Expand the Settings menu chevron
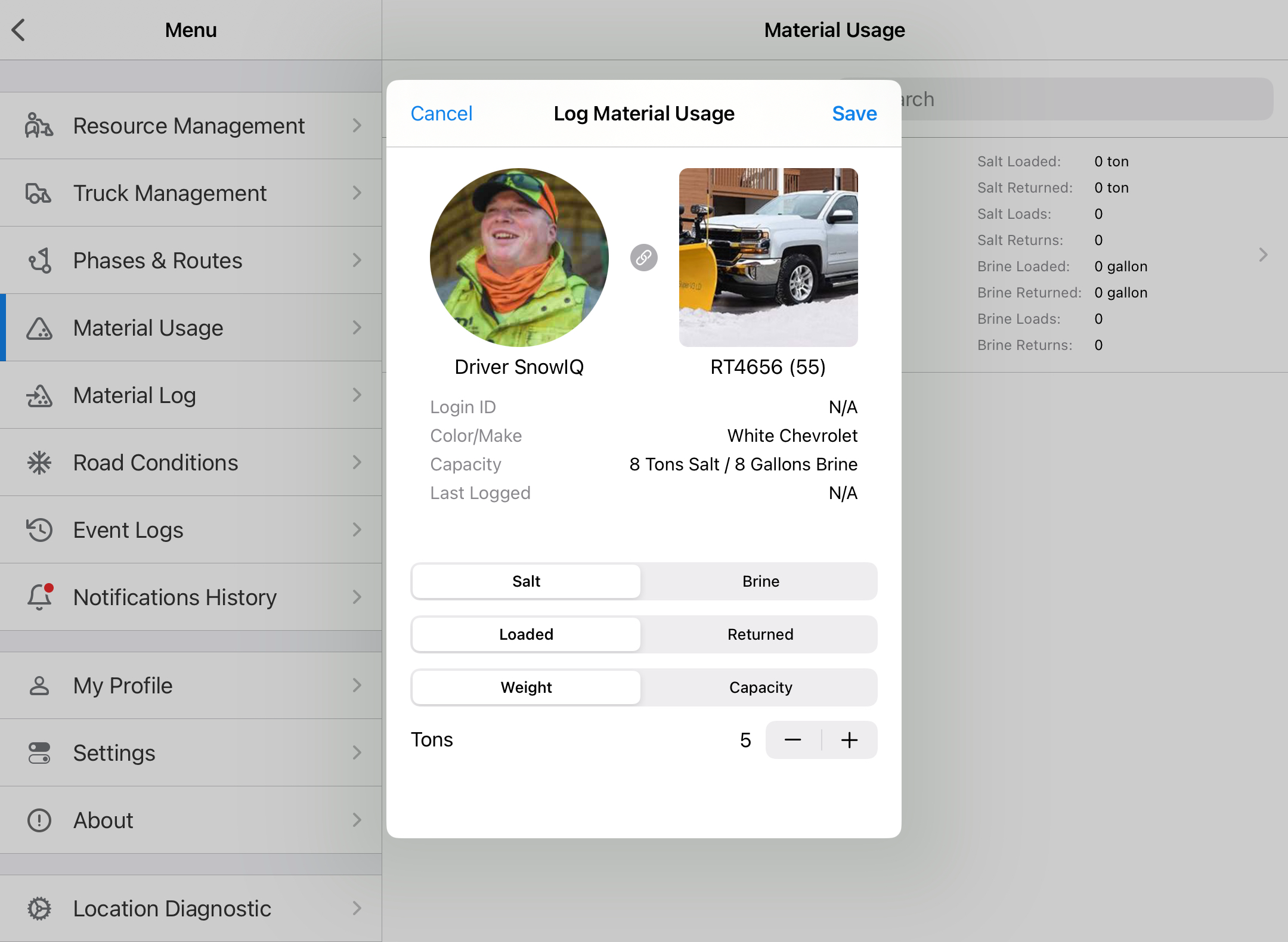Image resolution: width=1288 pixels, height=942 pixels. click(x=357, y=753)
